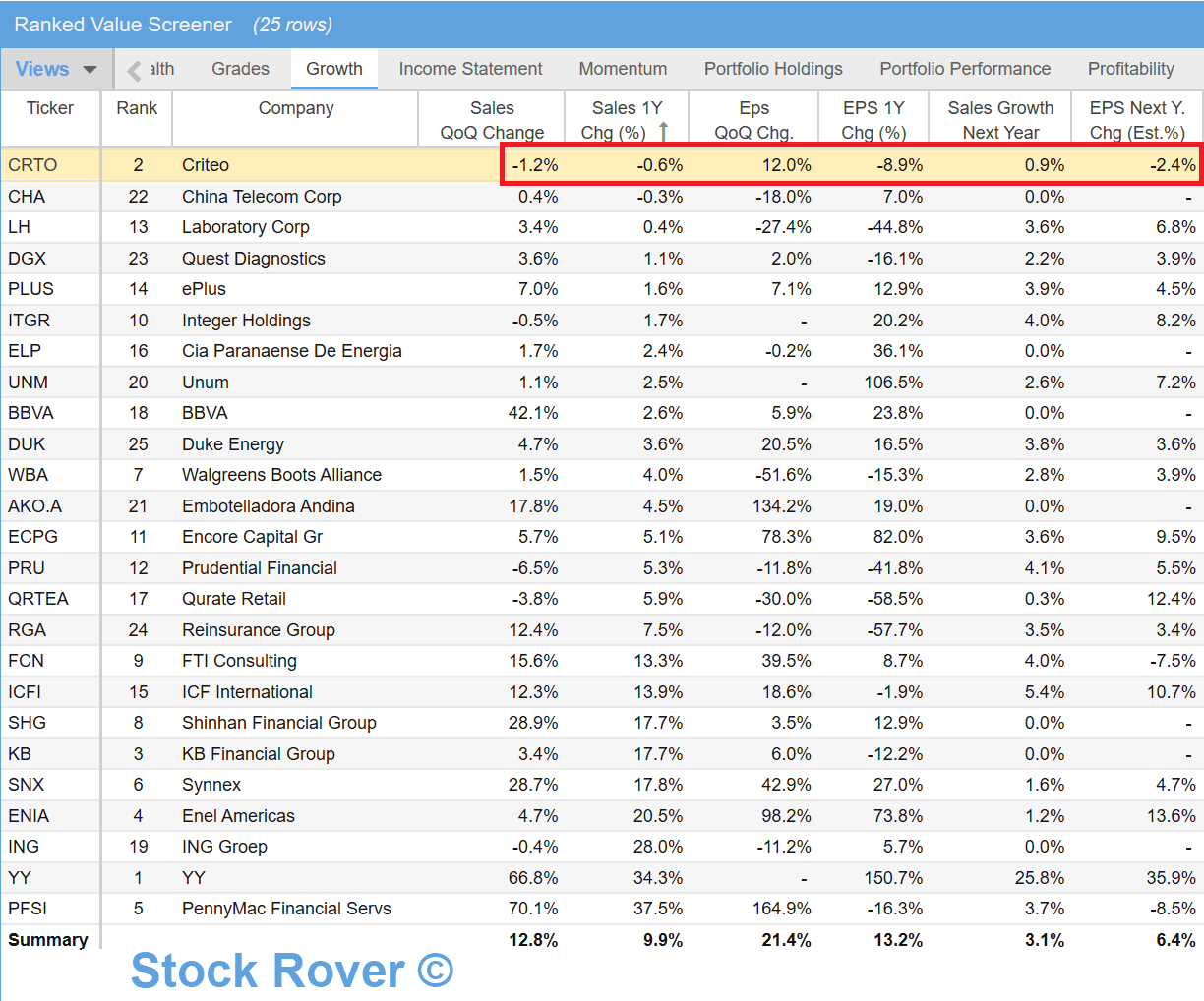Click the PFSI ticker
The image size is (1204, 1001).
pyautogui.click(x=28, y=909)
